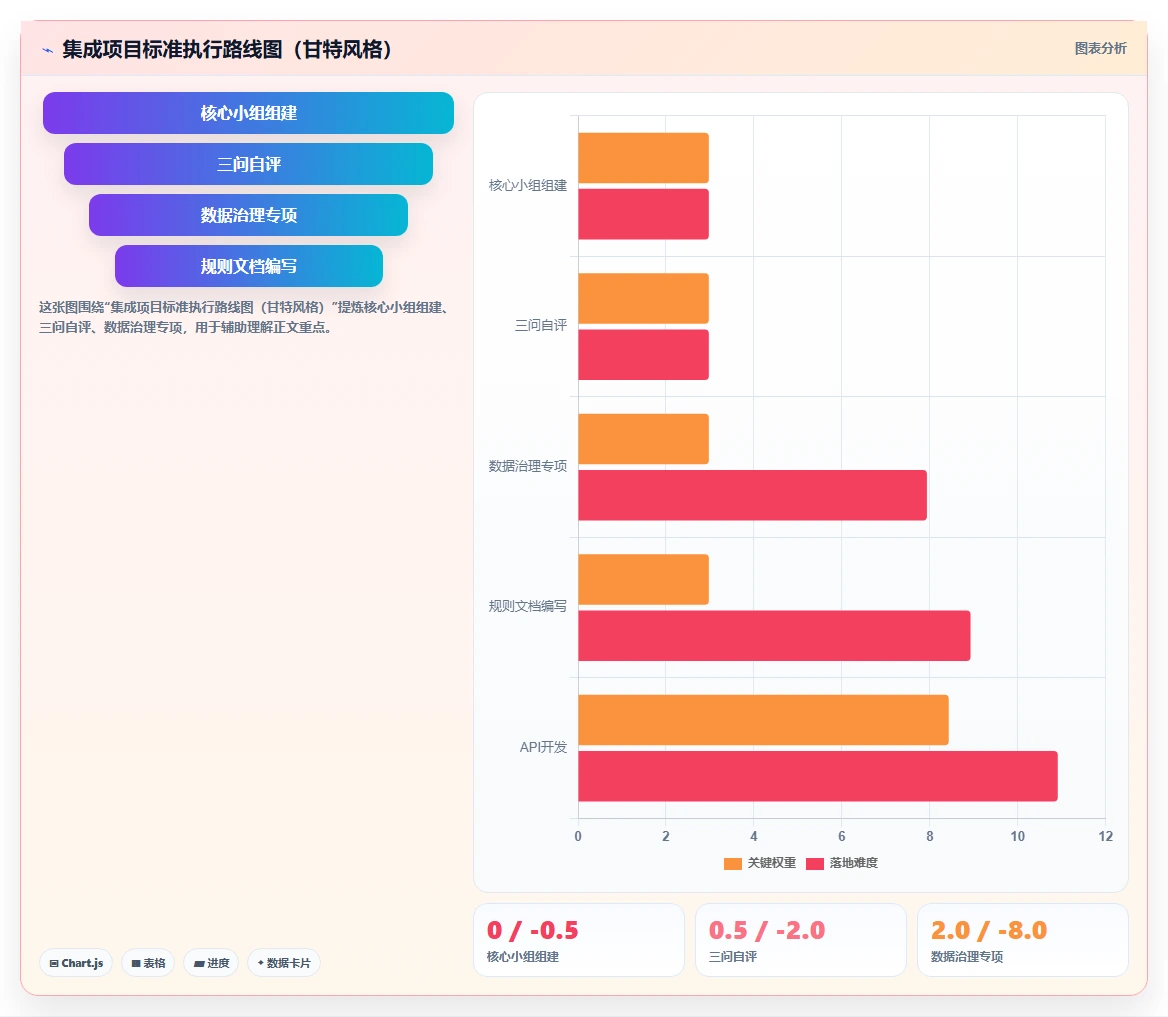The image size is (1168, 1017).
Task: Select the 数据卡片 tag chip
Action: click(x=284, y=963)
